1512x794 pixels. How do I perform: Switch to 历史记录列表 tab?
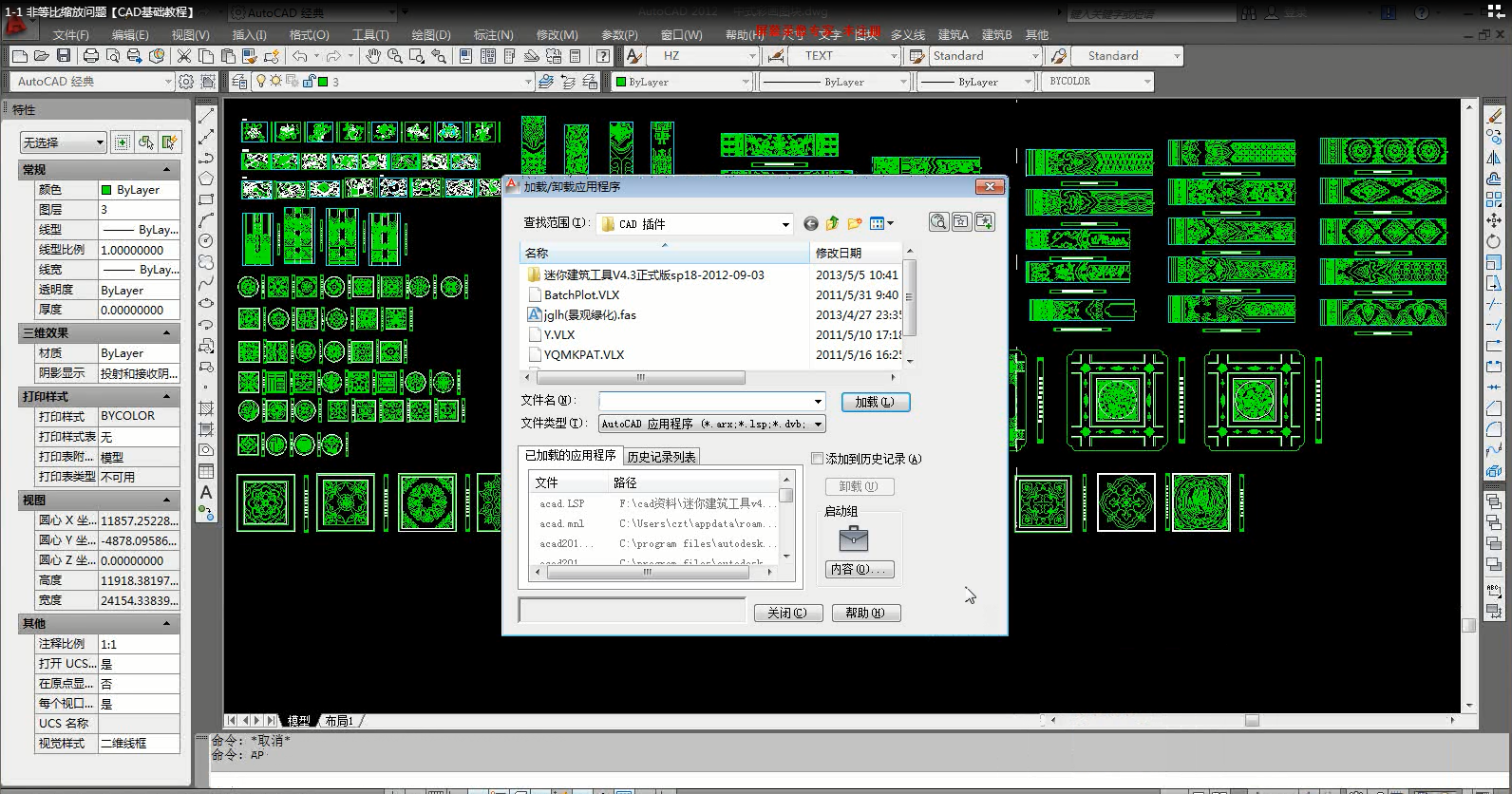(x=661, y=457)
